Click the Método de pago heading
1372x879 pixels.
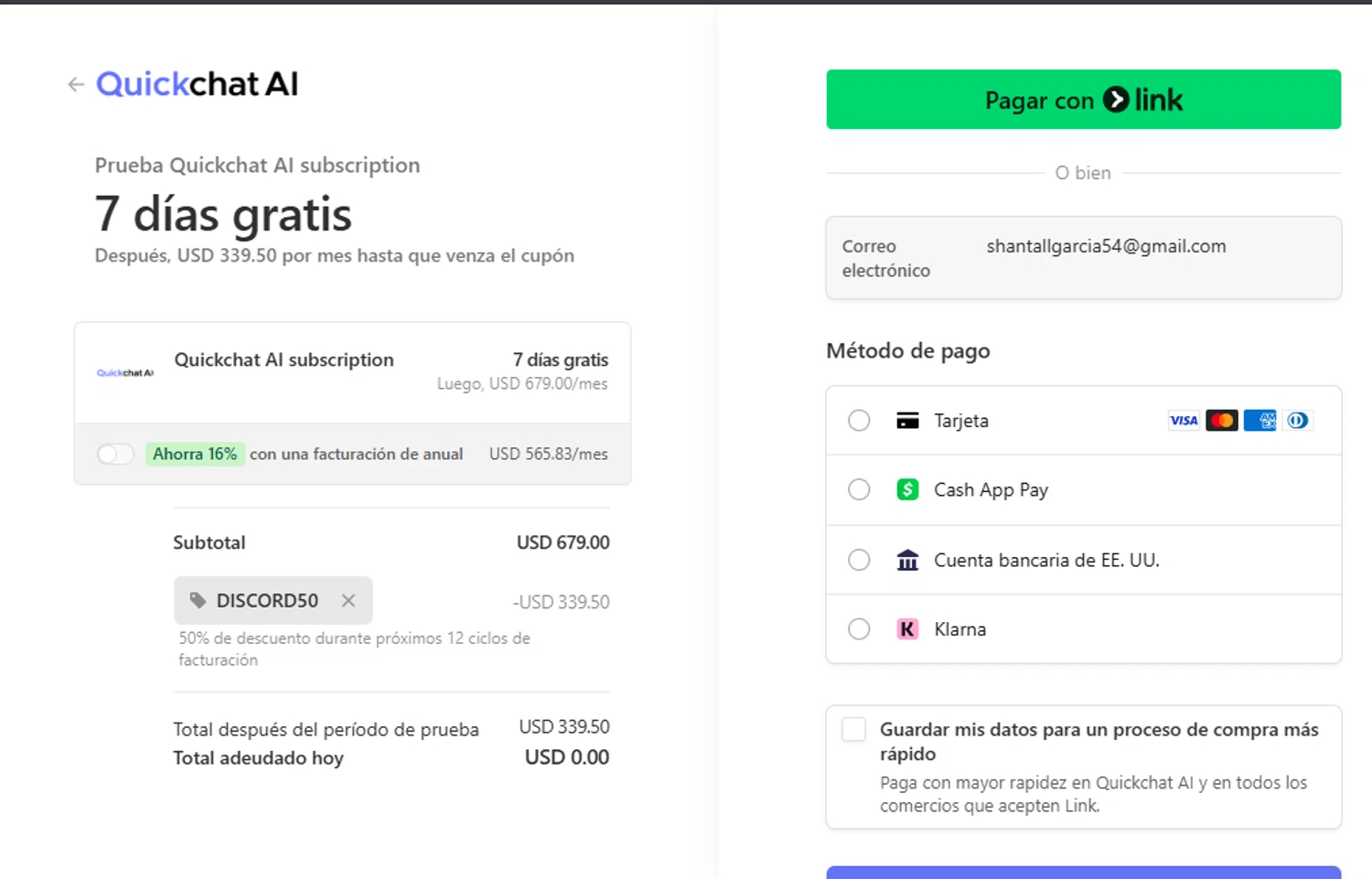click(x=908, y=351)
